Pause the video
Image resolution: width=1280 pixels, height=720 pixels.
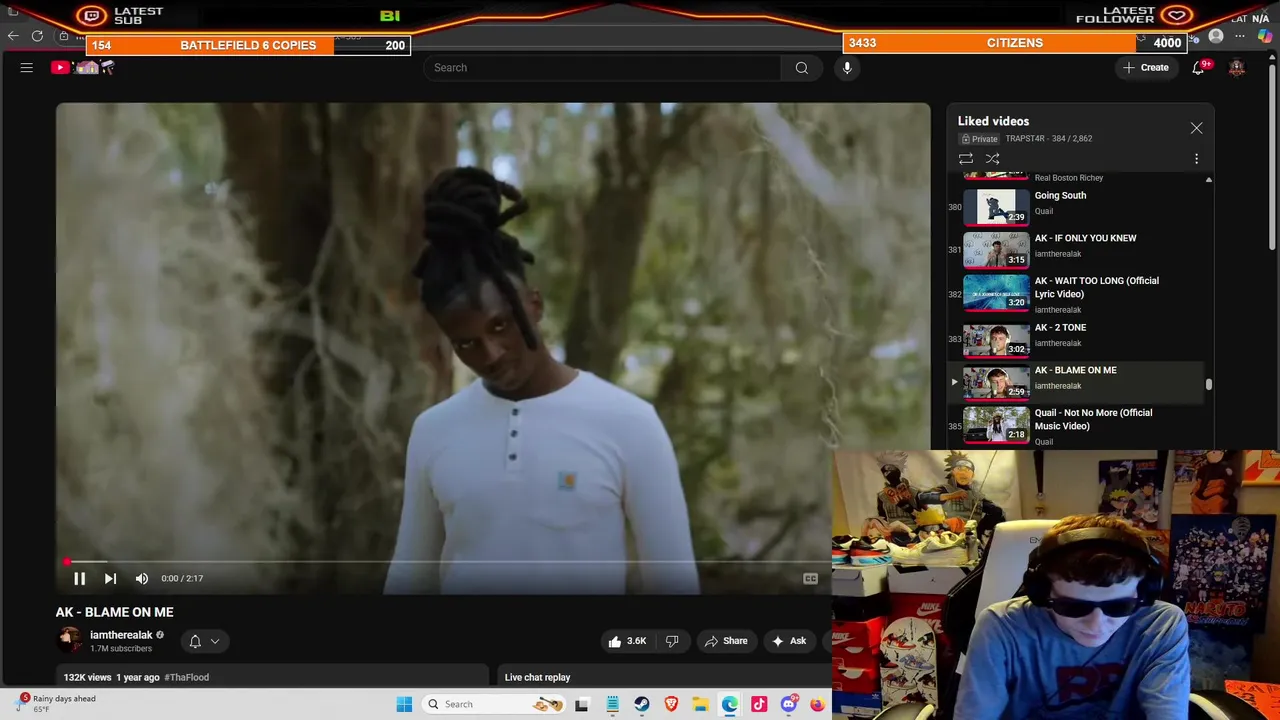point(79,578)
